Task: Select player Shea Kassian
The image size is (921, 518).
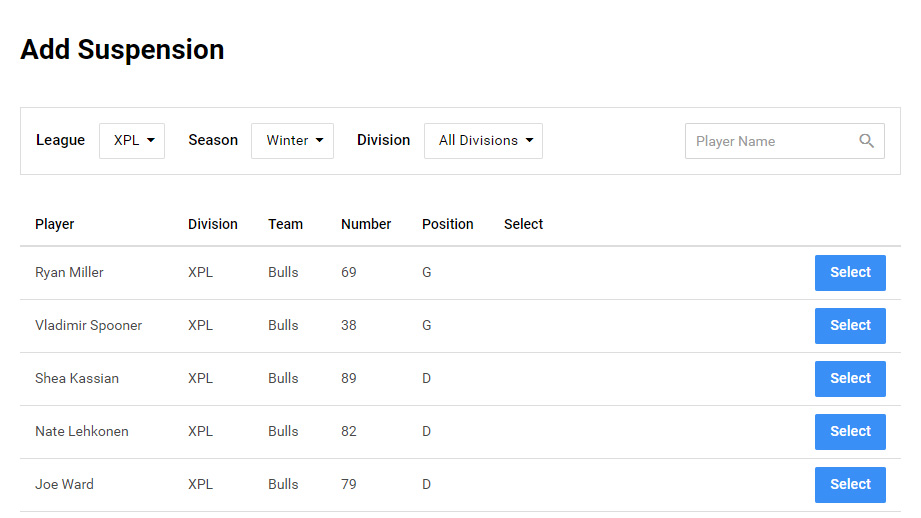Action: (850, 379)
